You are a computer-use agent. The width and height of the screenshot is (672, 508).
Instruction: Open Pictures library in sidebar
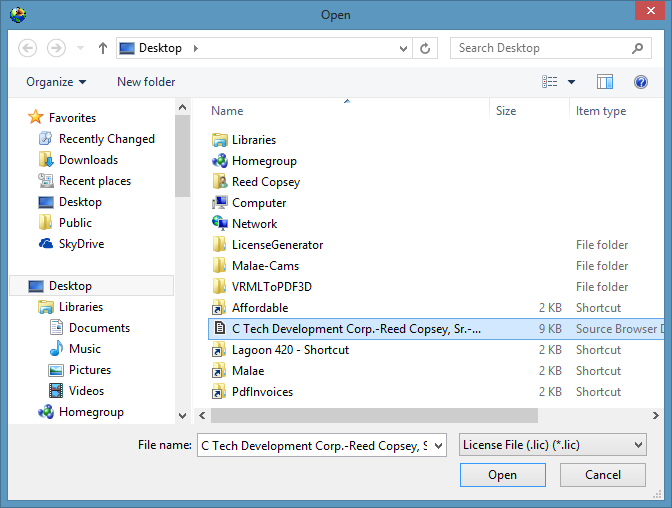90,370
